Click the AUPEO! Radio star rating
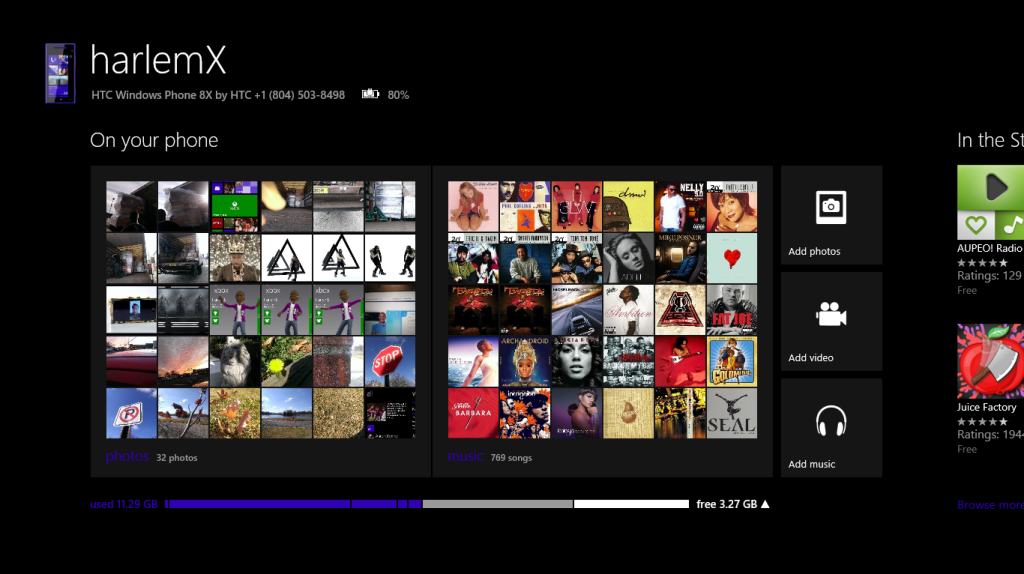The width and height of the screenshot is (1024, 574). coord(982,263)
